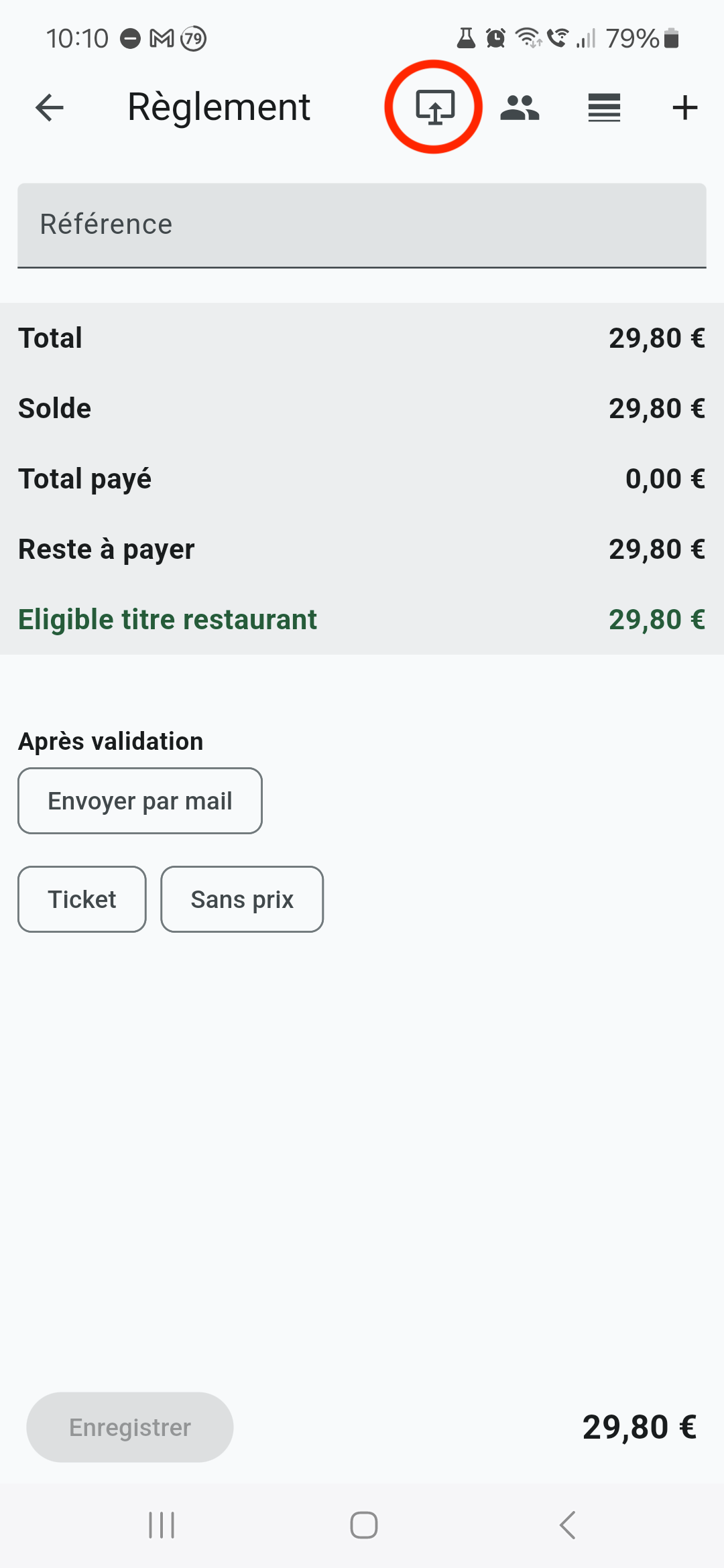
Task: Toggle the Envoyer par mail option
Action: click(x=140, y=801)
